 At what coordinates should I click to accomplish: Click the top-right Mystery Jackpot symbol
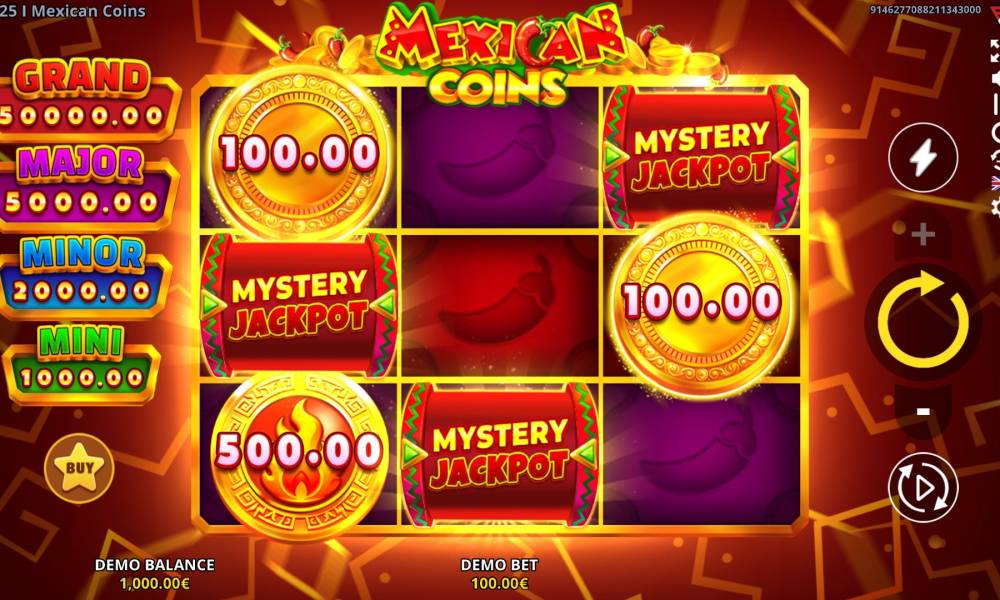tap(701, 157)
